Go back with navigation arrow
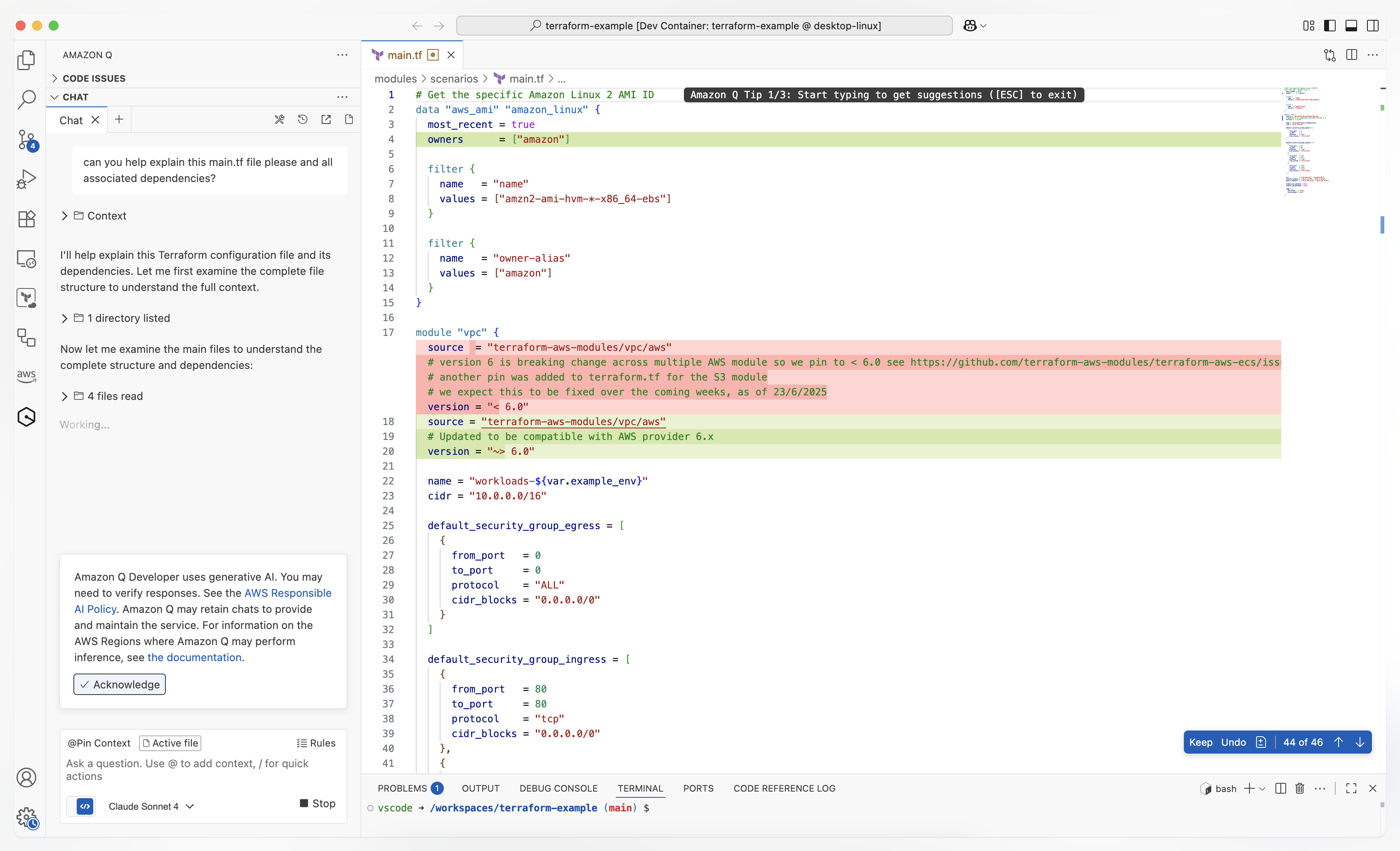 pyautogui.click(x=417, y=26)
